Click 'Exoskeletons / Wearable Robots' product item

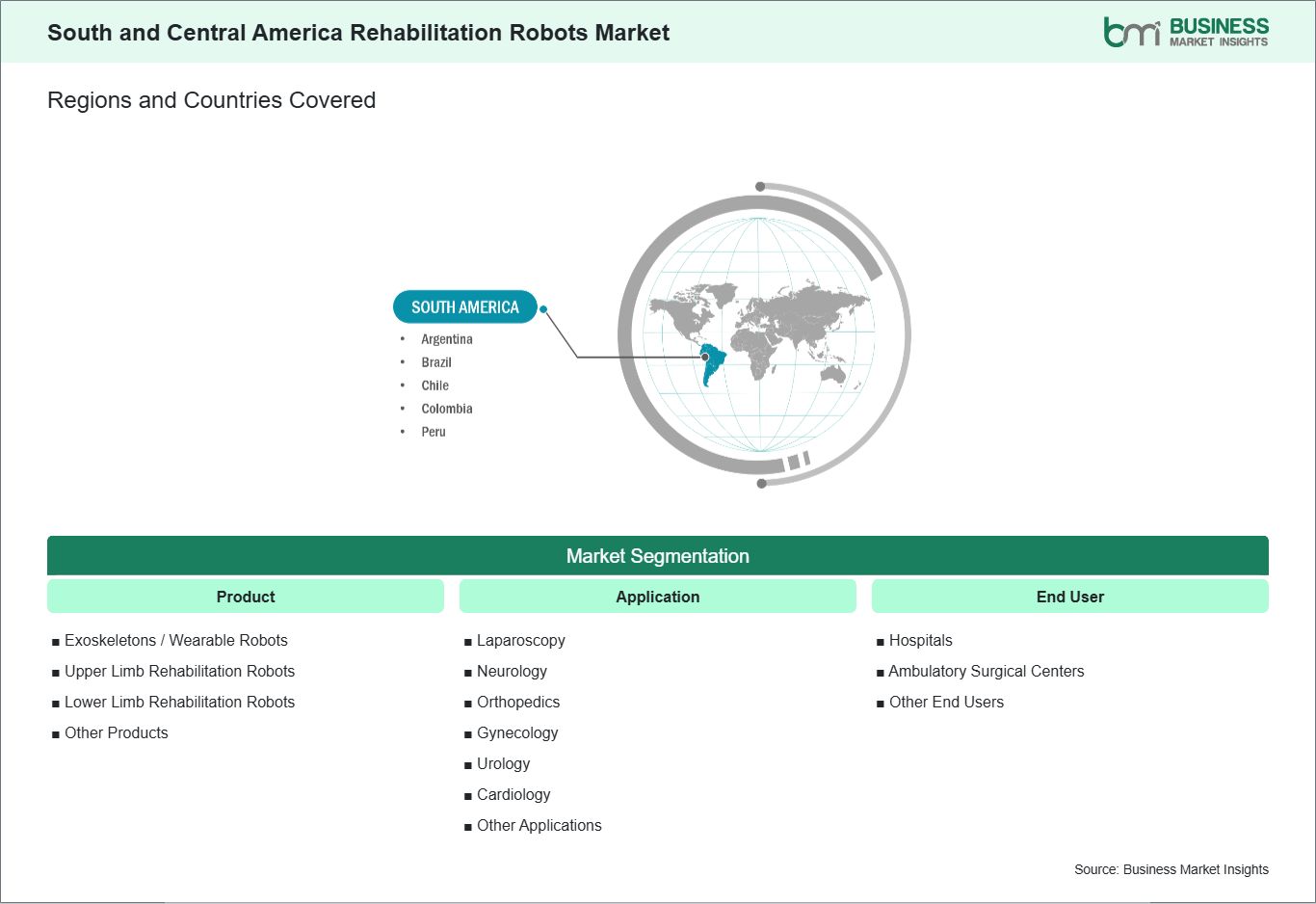[176, 640]
